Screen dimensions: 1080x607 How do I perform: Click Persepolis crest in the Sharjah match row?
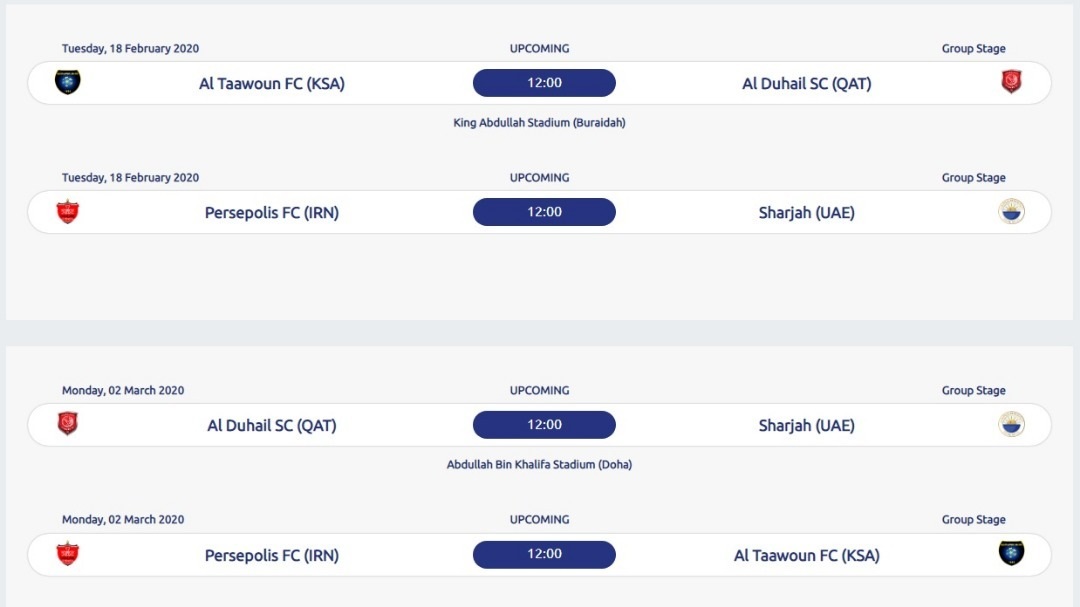68,212
